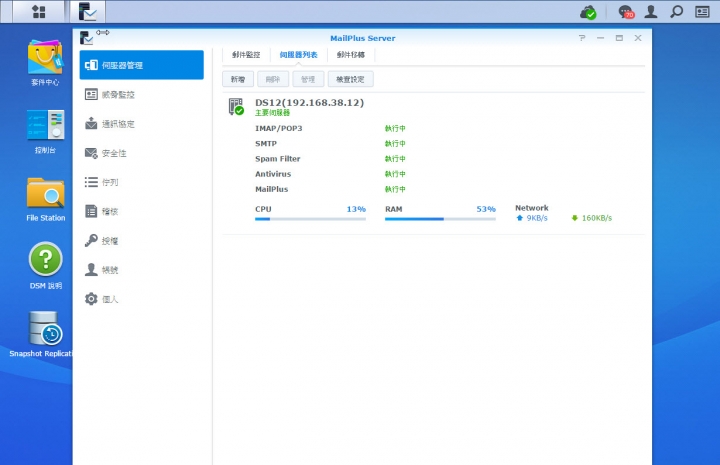Switch to the 郵件監控 tab
Image resolution: width=720 pixels, height=465 pixels.
tap(246, 55)
